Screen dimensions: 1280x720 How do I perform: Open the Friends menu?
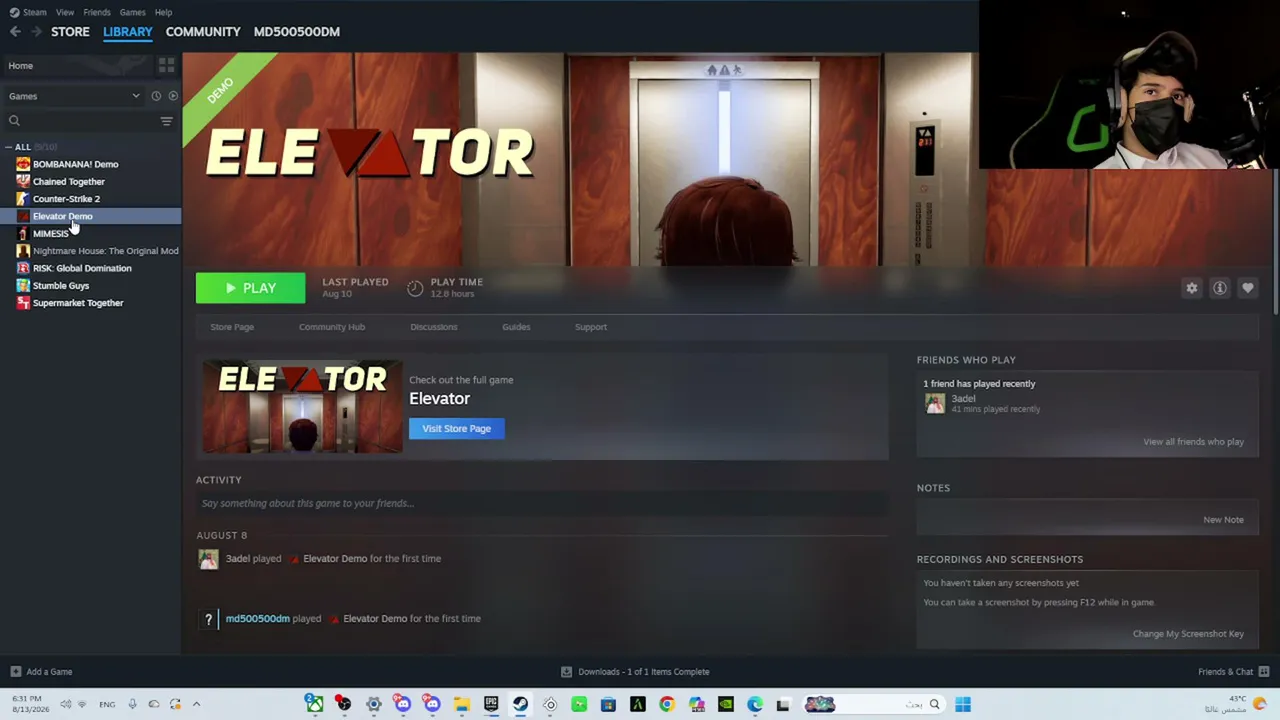pos(97,12)
